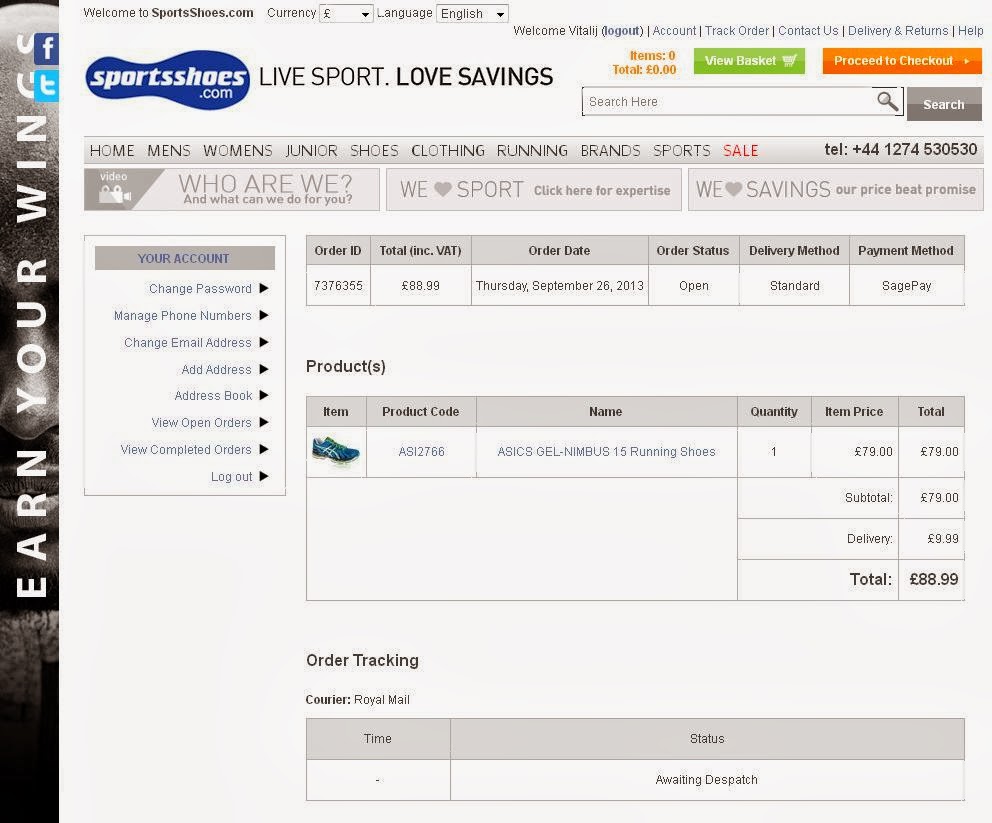Click the Address Book link
The height and width of the screenshot is (823, 992).
213,395
